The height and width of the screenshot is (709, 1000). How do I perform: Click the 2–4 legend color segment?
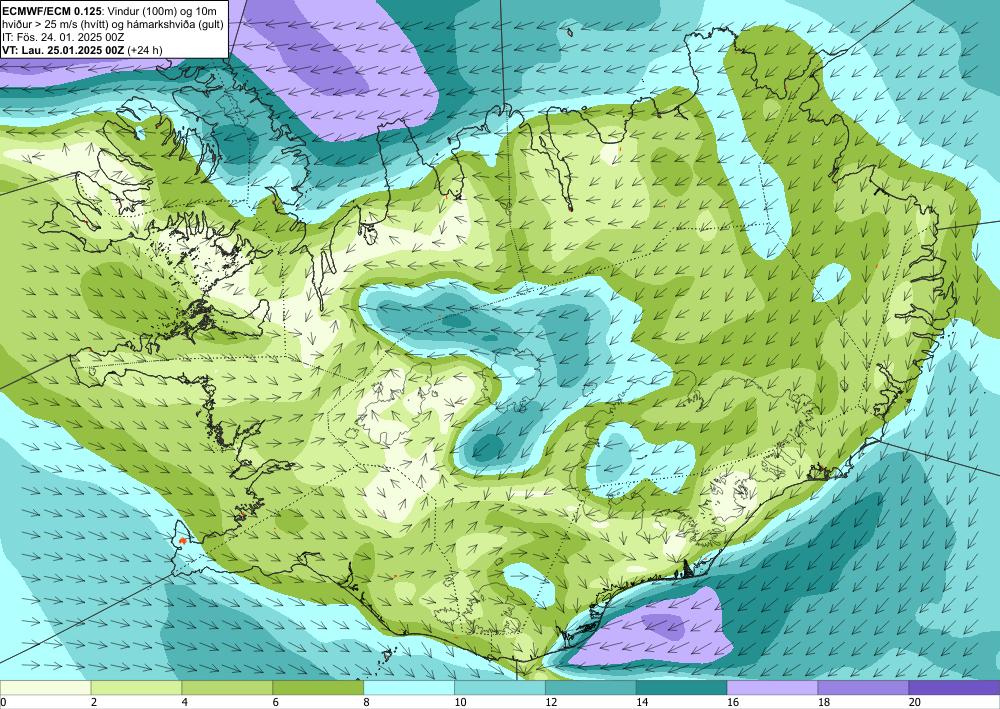click(136, 688)
